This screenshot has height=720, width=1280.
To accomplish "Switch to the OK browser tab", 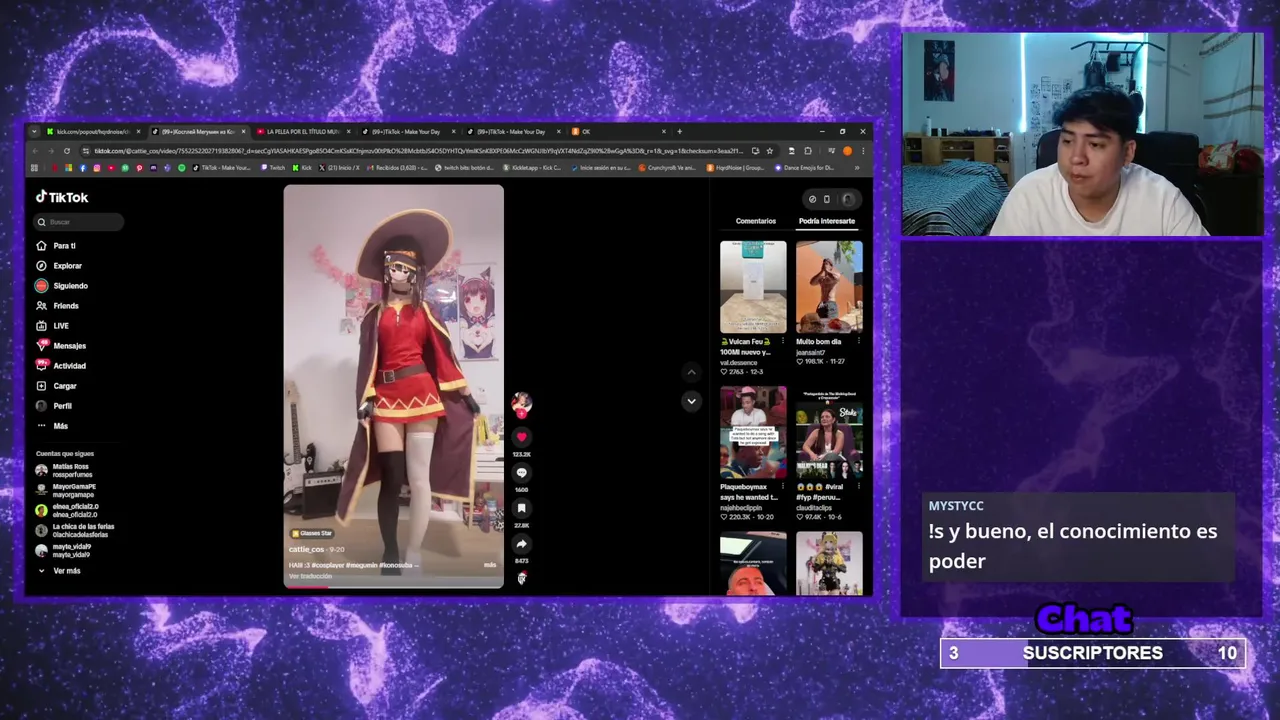I will coord(618,131).
